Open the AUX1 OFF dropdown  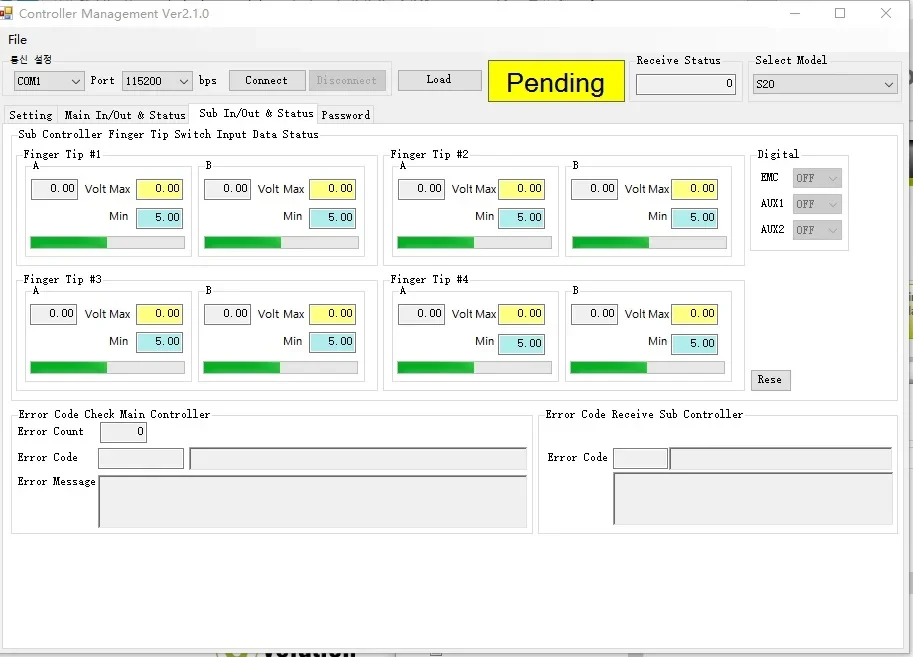pos(817,204)
